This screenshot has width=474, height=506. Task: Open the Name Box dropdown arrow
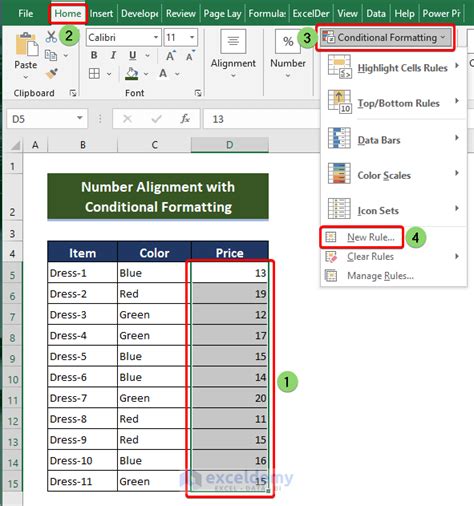click(80, 118)
